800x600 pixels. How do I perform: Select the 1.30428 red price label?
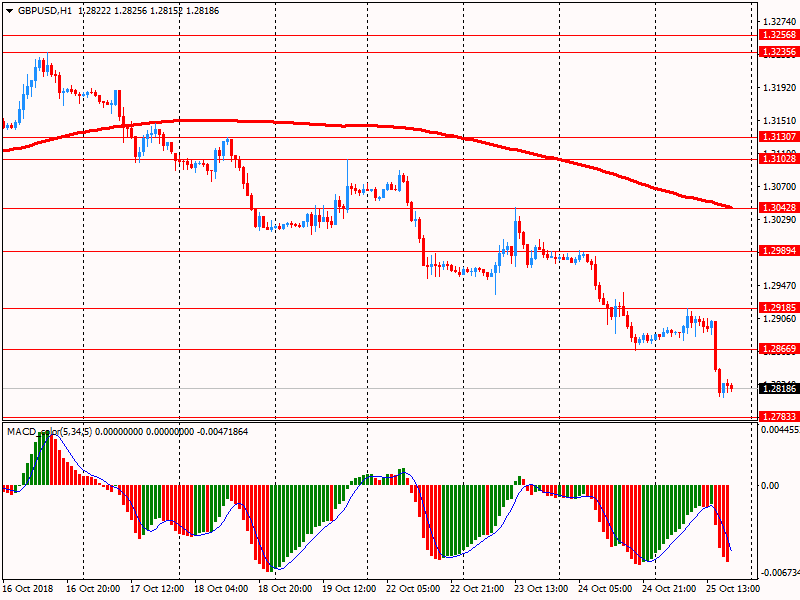tap(778, 207)
